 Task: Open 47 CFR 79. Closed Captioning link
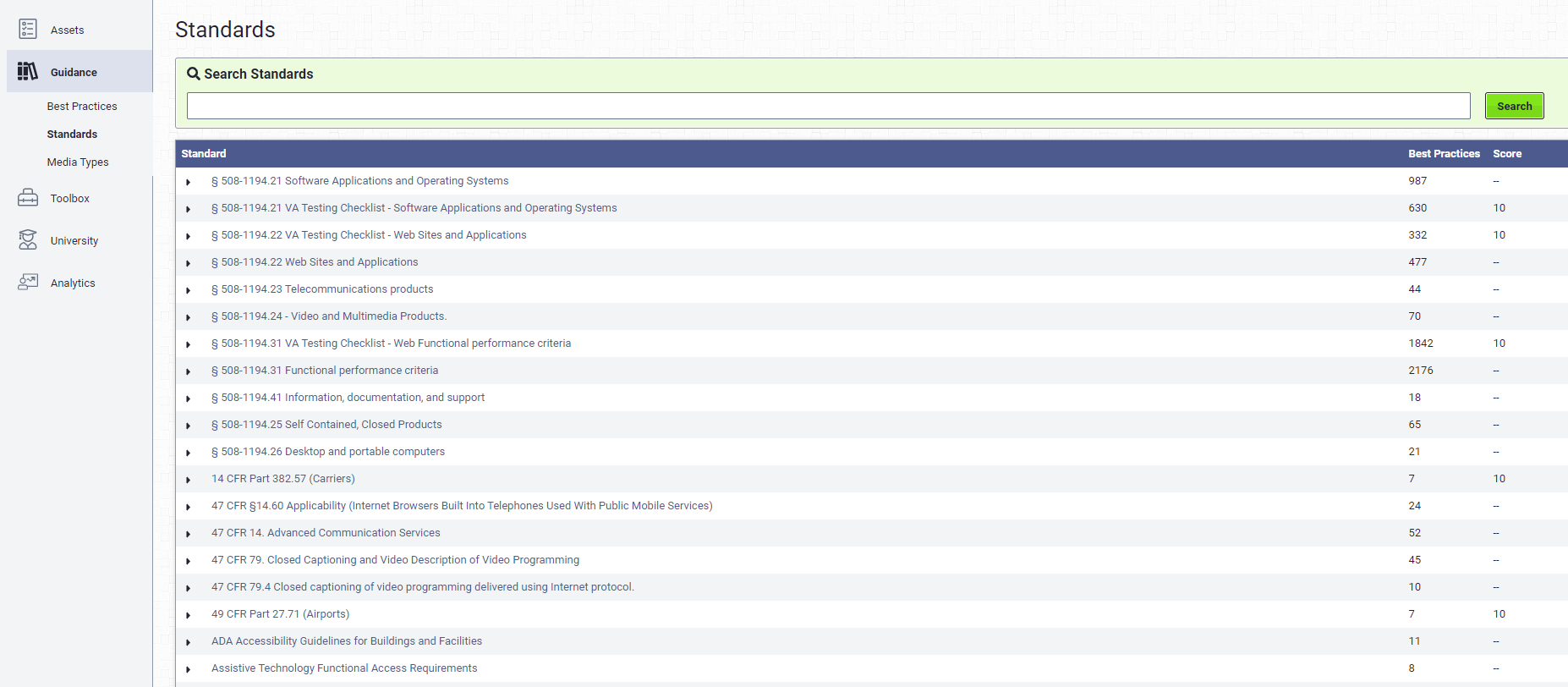(x=395, y=560)
